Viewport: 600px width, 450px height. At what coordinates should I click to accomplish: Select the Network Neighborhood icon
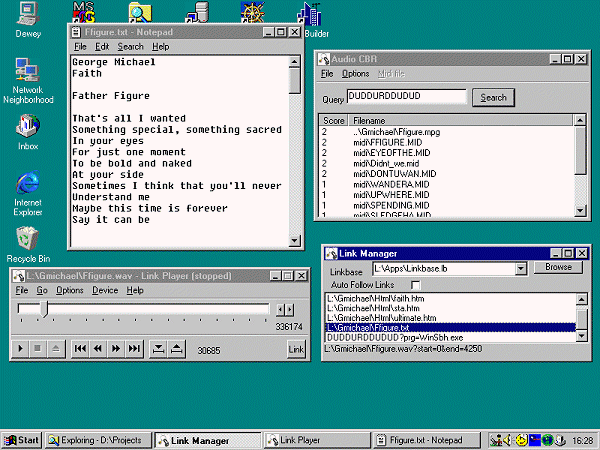27,72
